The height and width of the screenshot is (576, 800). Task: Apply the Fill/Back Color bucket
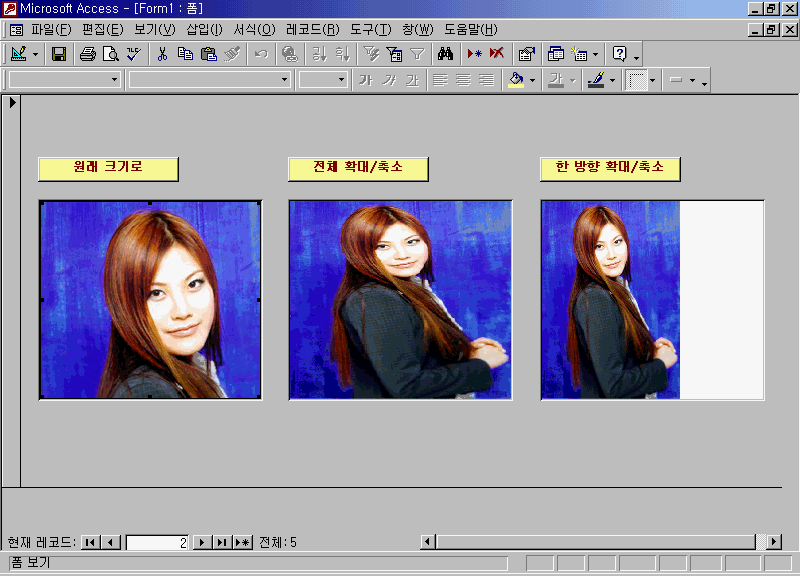tap(516, 80)
